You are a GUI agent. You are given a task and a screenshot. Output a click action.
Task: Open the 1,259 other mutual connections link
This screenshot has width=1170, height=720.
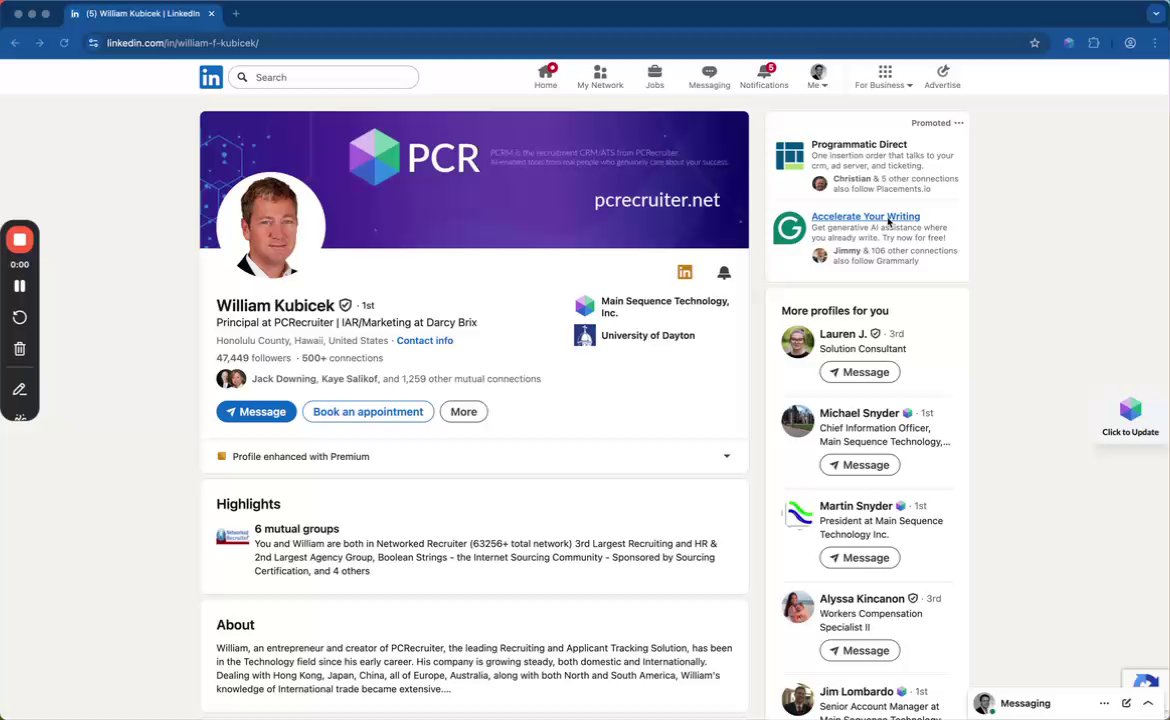click(x=462, y=379)
